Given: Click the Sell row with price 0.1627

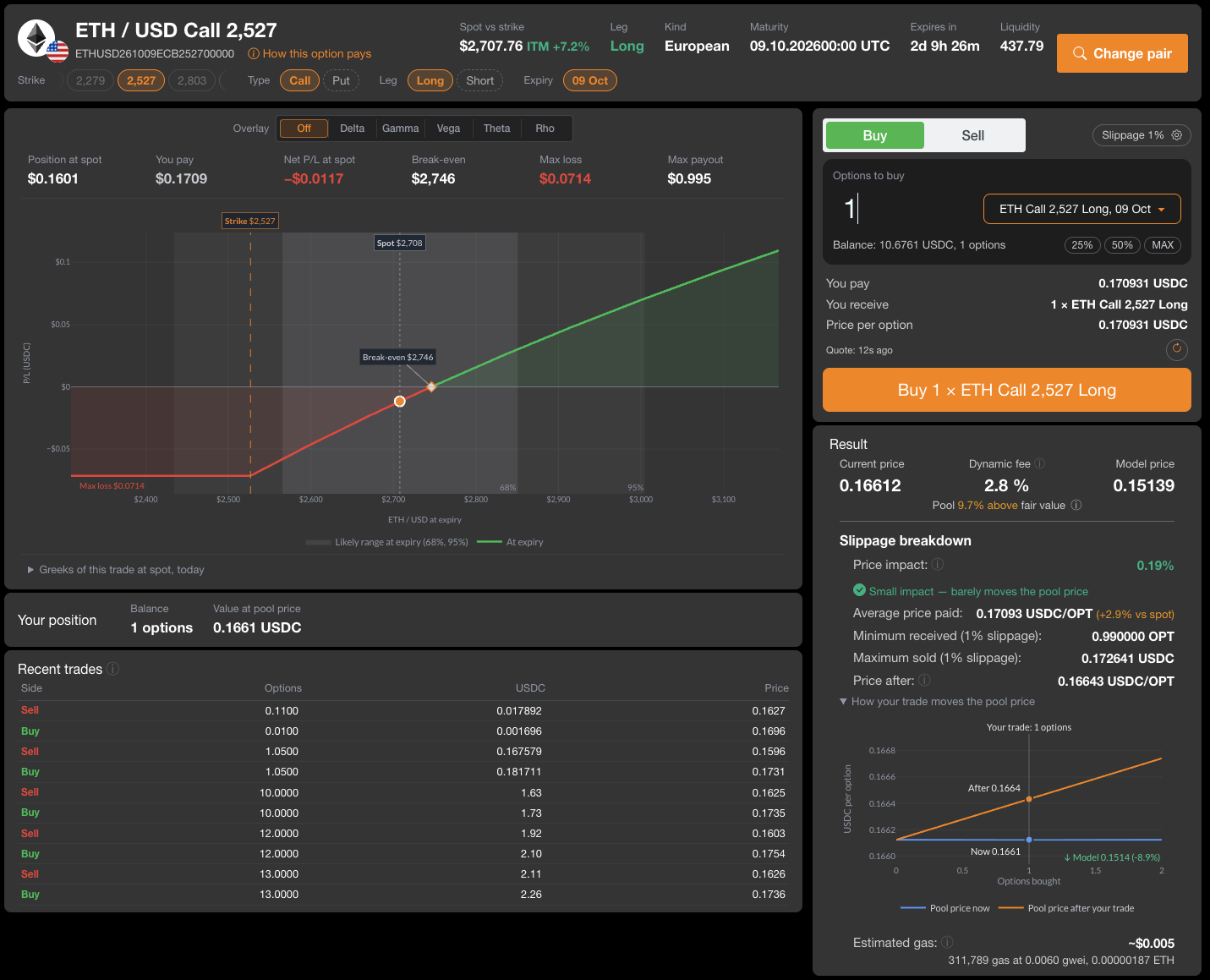Looking at the screenshot, I should coord(403,710).
